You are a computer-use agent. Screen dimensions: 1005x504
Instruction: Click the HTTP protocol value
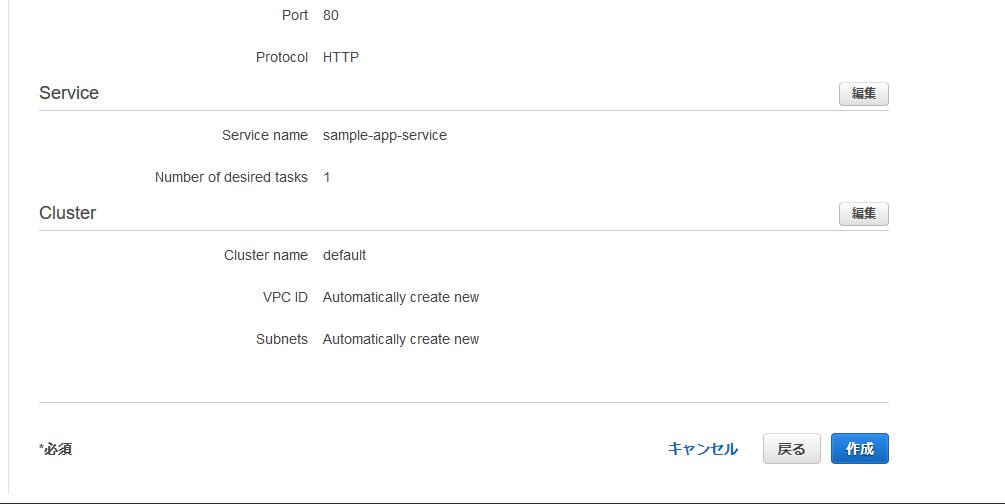click(x=340, y=57)
